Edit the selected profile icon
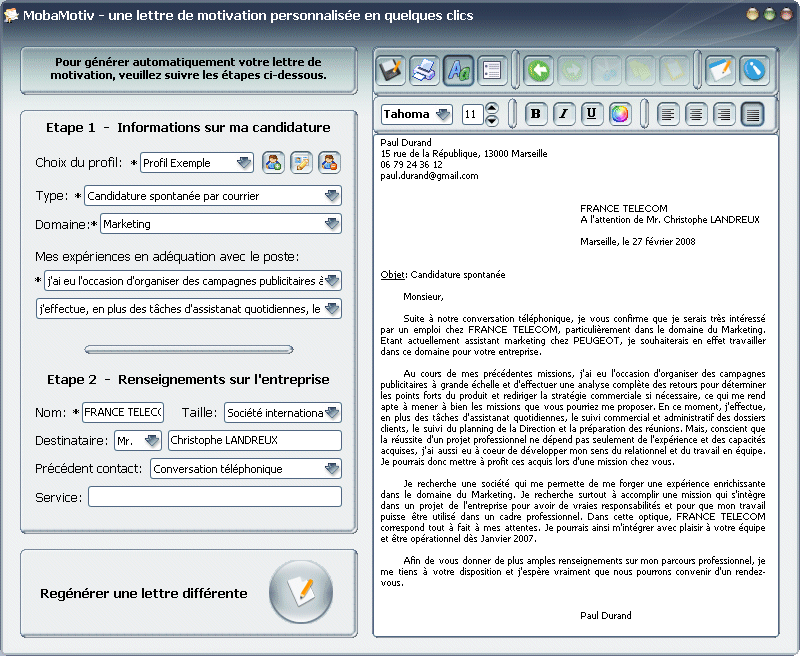Image resolution: width=800 pixels, height=656 pixels. click(x=302, y=163)
